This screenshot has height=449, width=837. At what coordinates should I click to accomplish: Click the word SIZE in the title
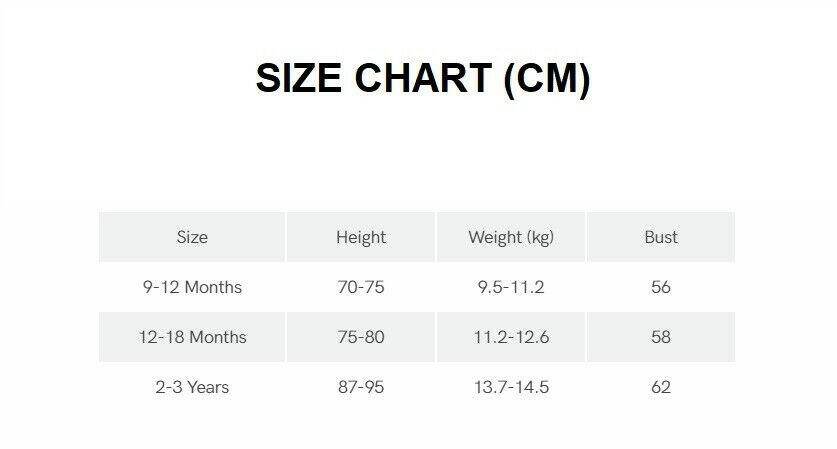tap(299, 78)
